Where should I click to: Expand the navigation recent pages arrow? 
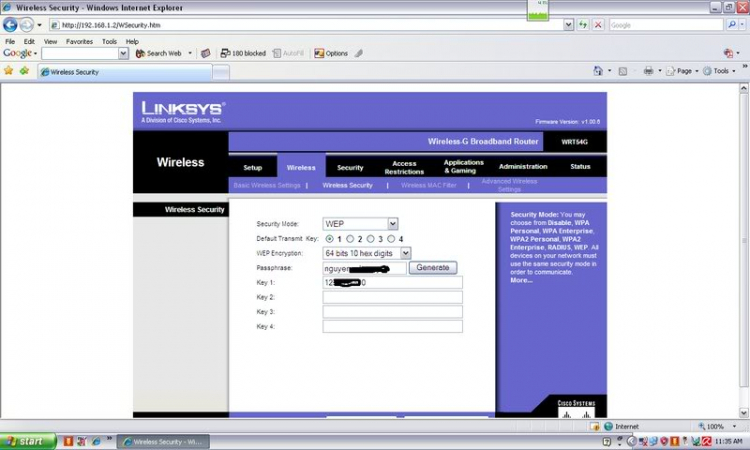click(39, 25)
